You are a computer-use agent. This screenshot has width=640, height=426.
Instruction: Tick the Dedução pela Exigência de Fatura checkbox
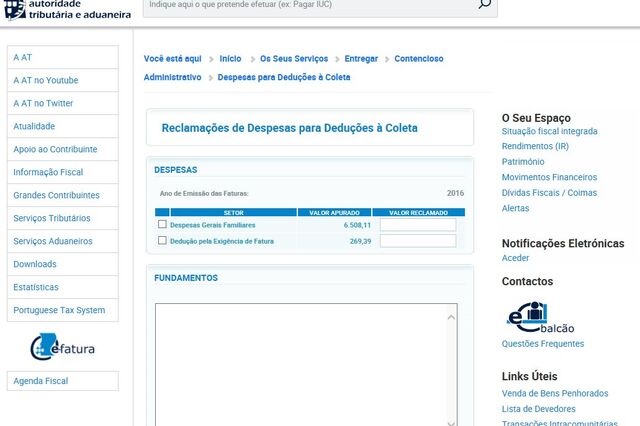point(162,240)
